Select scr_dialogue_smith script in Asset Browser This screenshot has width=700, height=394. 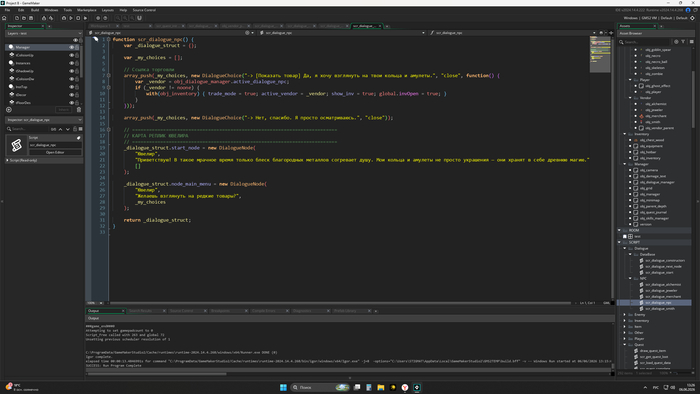[x=659, y=308]
